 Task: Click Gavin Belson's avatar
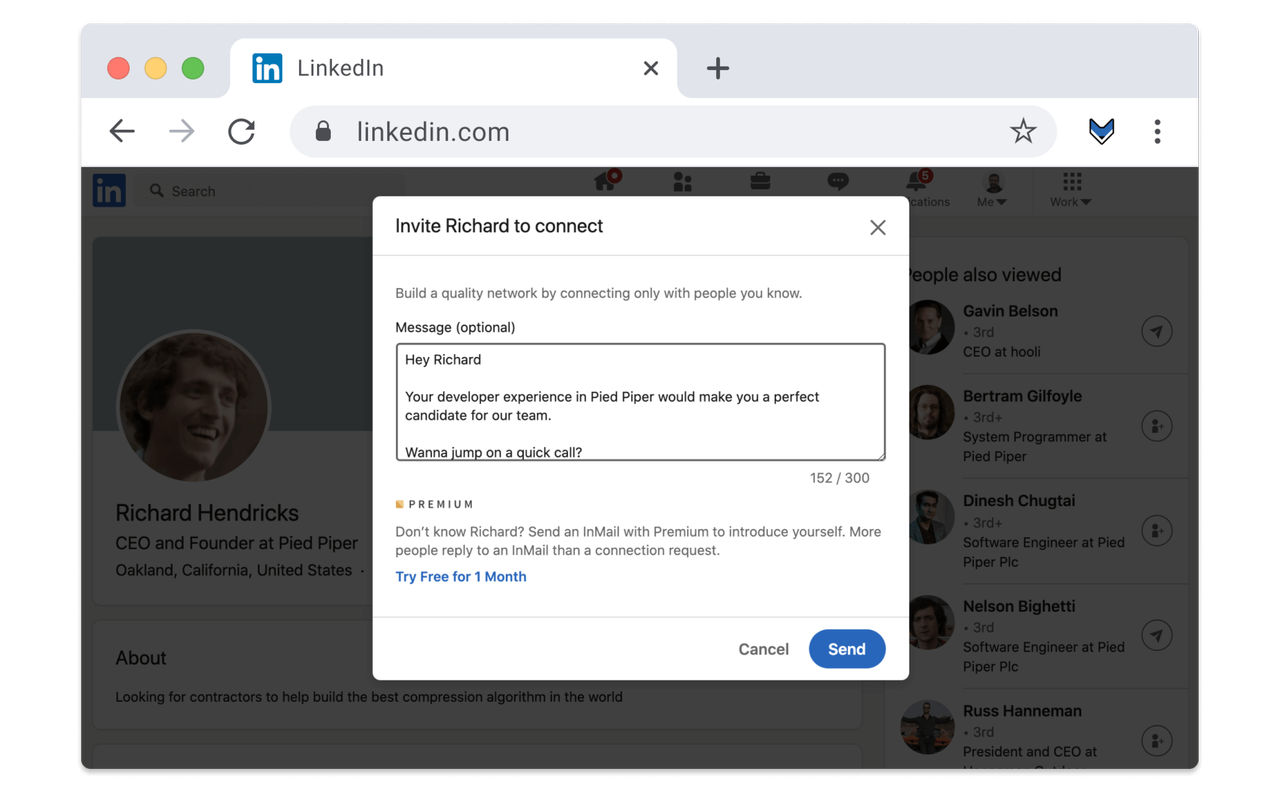(929, 327)
